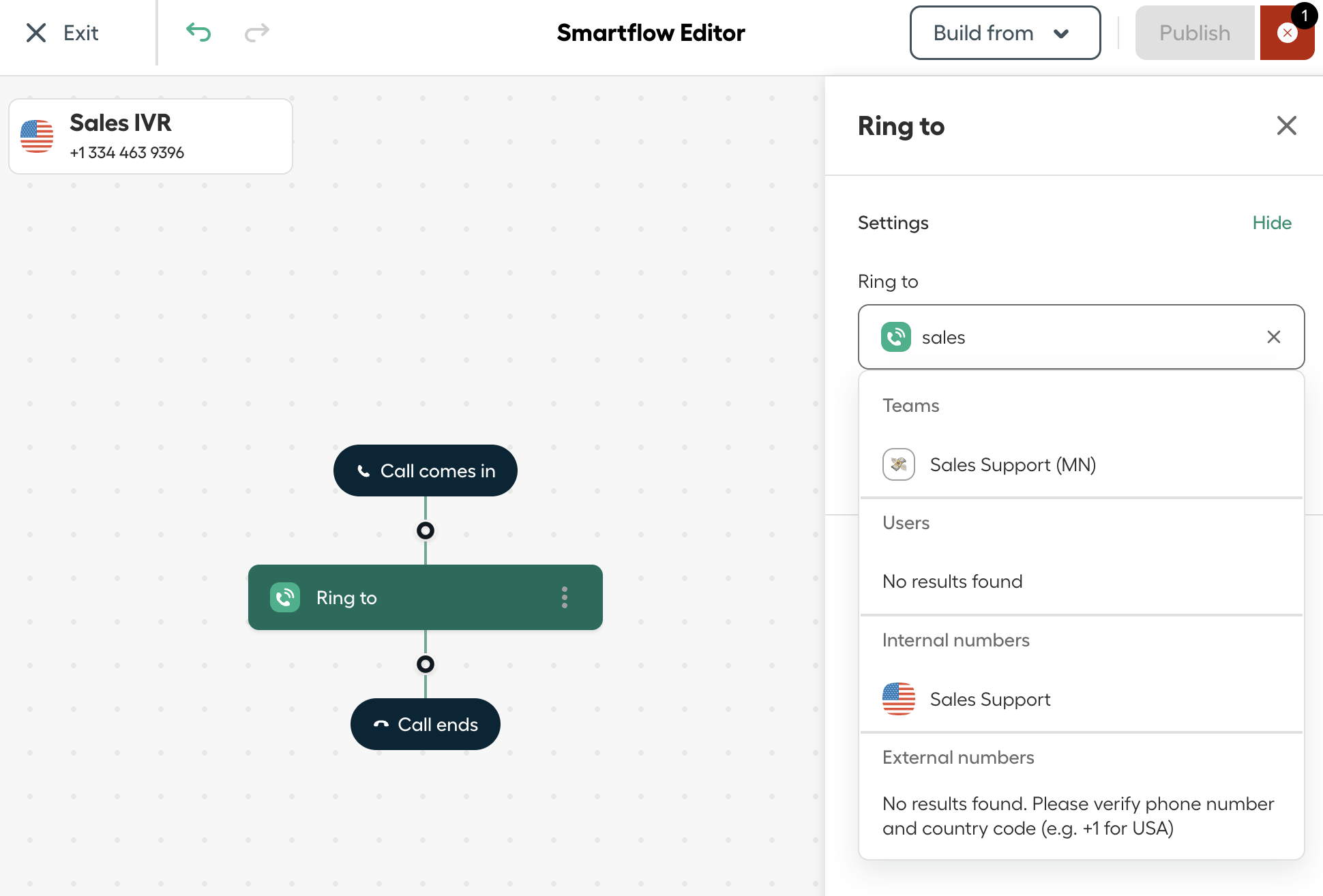Close the Ring to panel

pos(1287,125)
